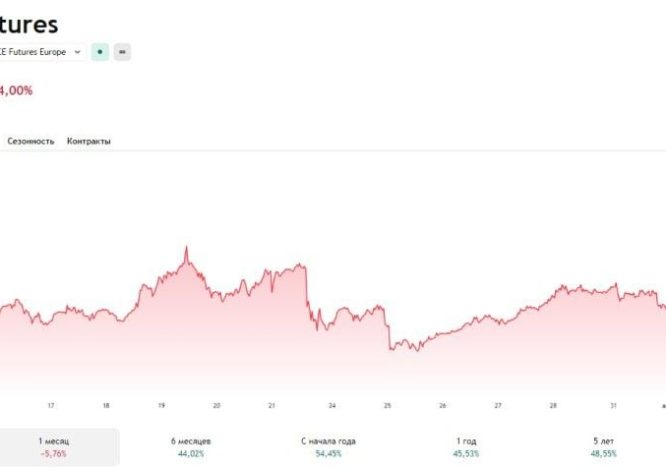Click date label 19 on time axis
The height and width of the screenshot is (470, 666).
tap(161, 405)
